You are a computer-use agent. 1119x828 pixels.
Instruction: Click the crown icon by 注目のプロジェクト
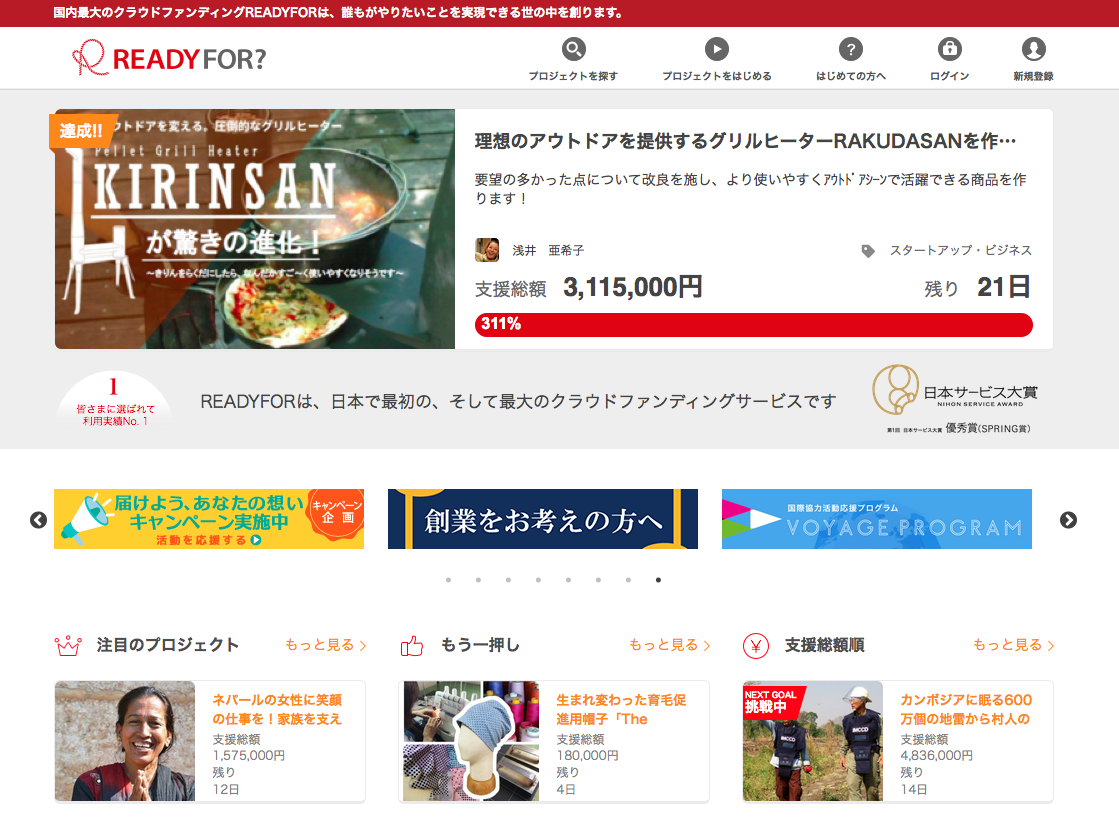click(68, 646)
